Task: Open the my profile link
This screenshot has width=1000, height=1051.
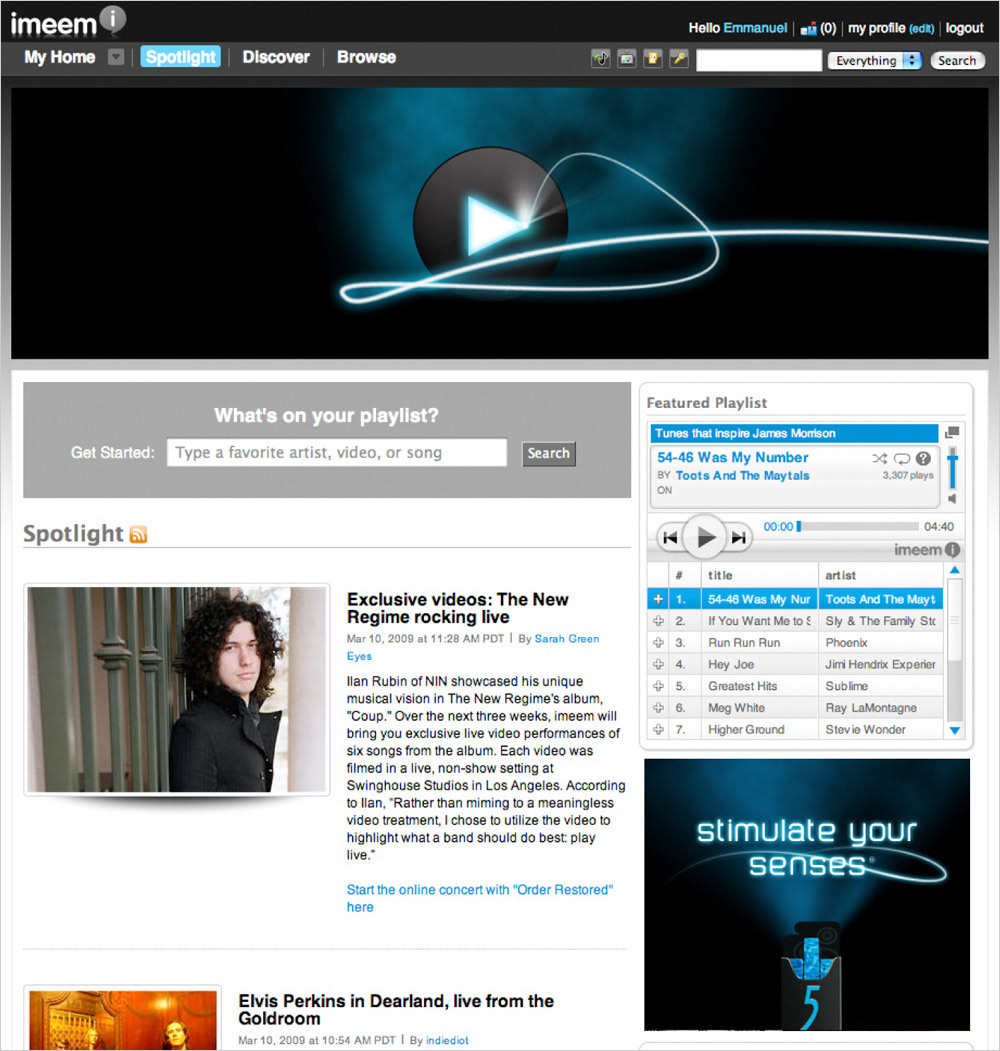Action: pos(877,28)
